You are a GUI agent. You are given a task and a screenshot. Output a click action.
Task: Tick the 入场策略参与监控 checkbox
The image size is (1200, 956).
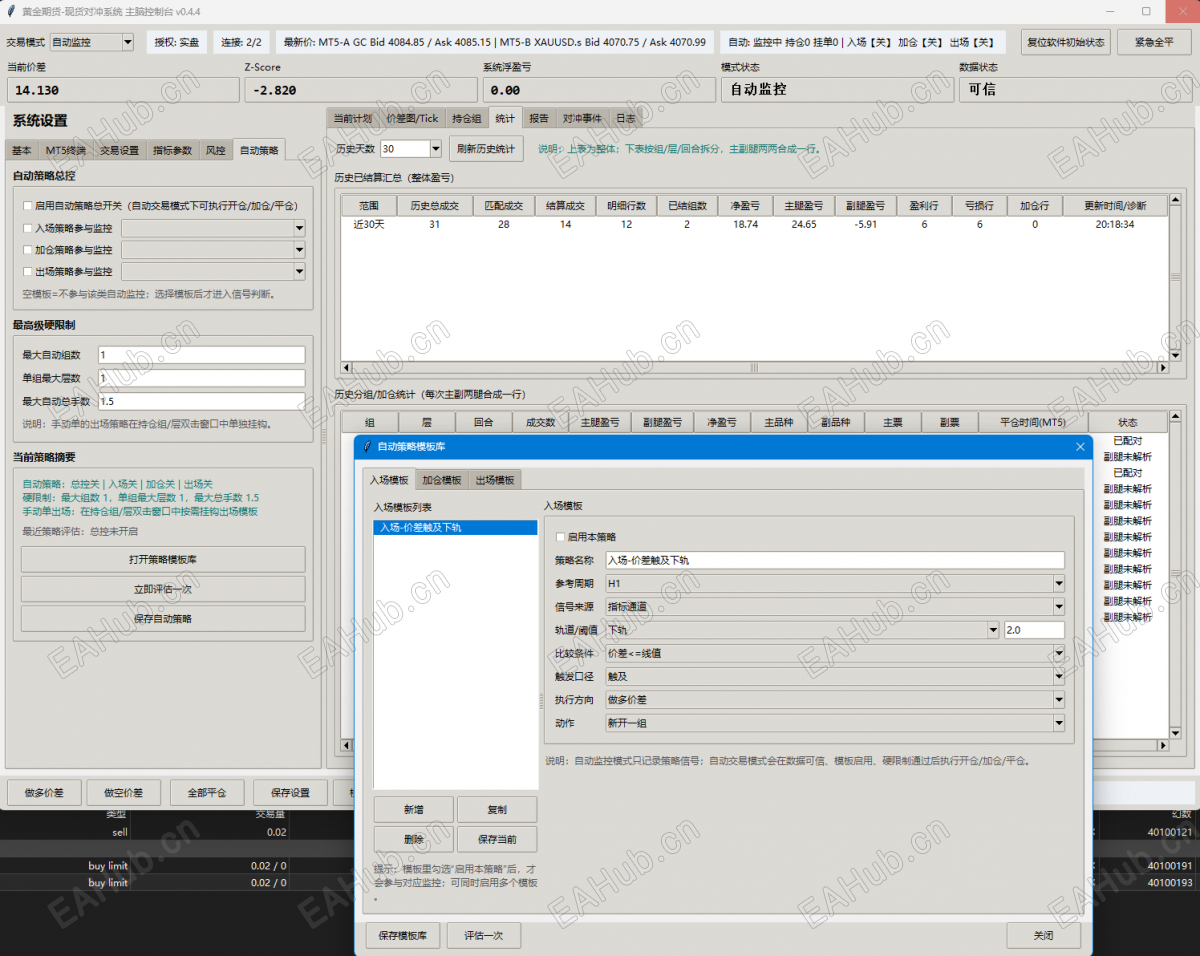28,227
